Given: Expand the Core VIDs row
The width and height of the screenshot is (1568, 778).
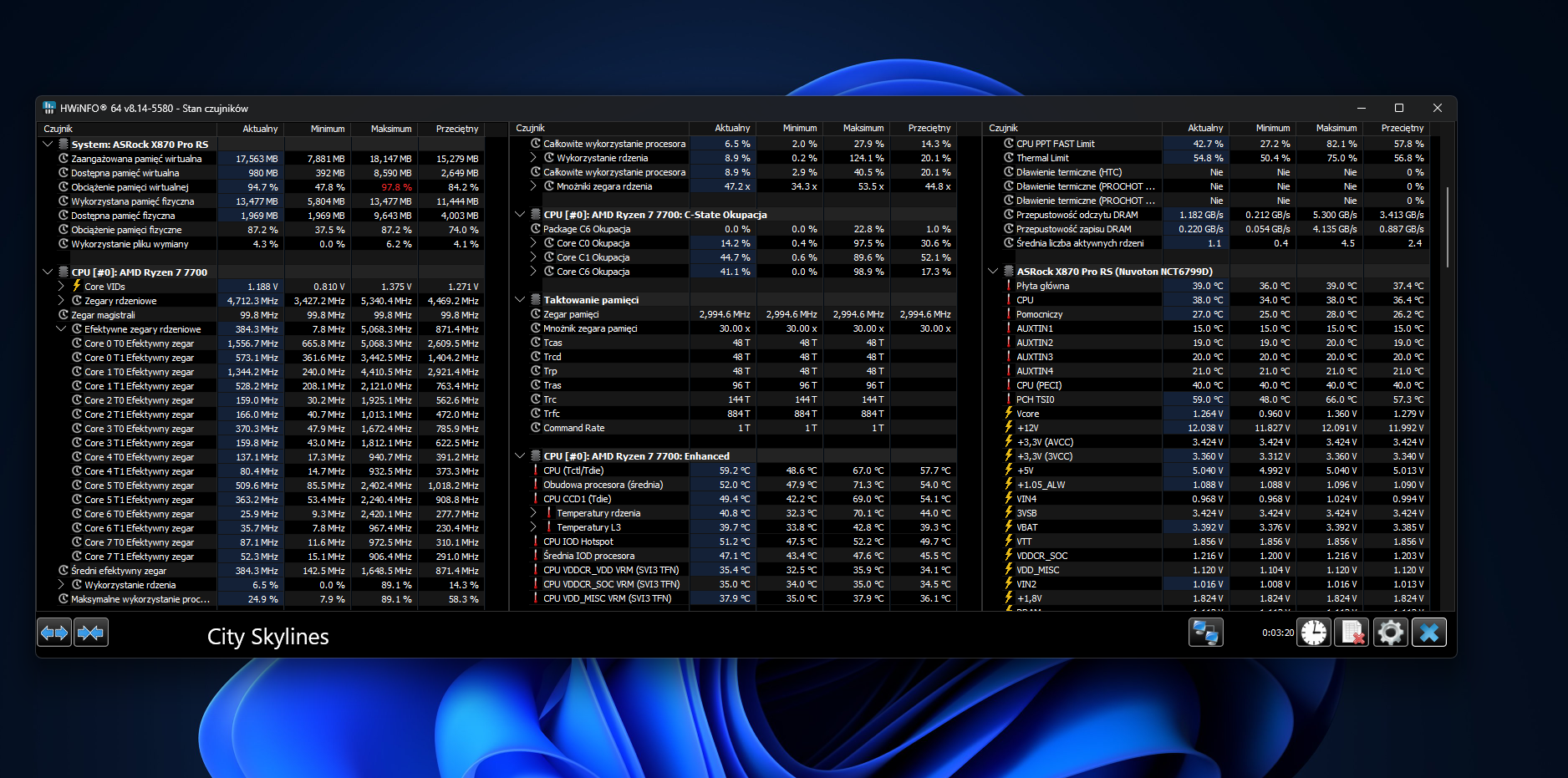Looking at the screenshot, I should click(61, 286).
